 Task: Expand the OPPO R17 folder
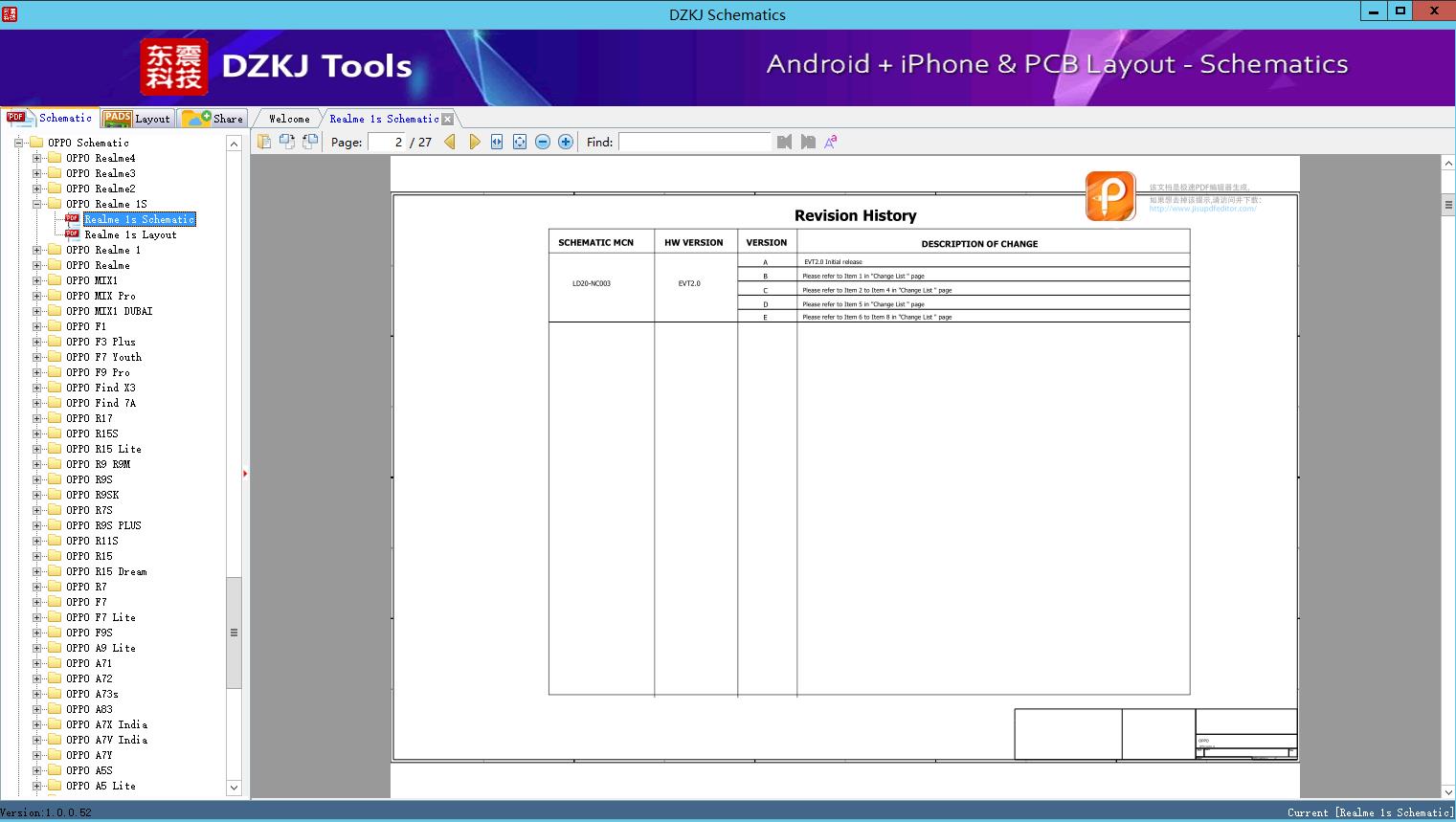pos(36,418)
